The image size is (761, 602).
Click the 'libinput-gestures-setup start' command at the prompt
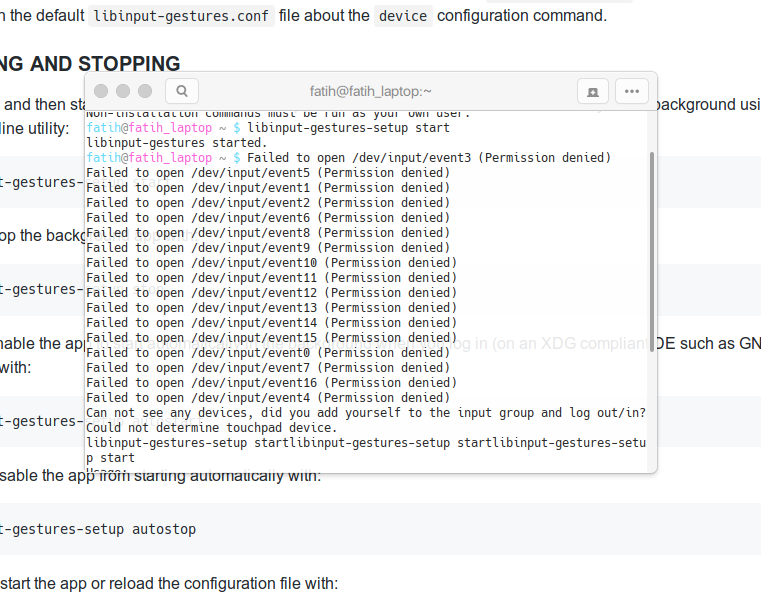pyautogui.click(x=348, y=128)
